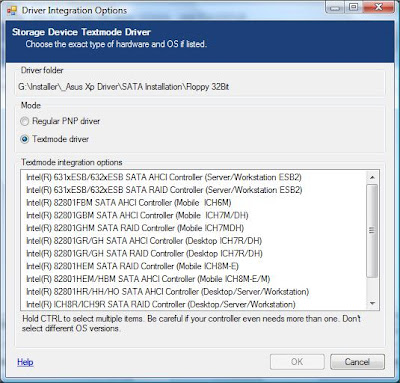Choose 82801GBM SATA AHCI Controller (Mobile ICH7M/DH)
This screenshot has width=400, height=383.
pos(193,215)
